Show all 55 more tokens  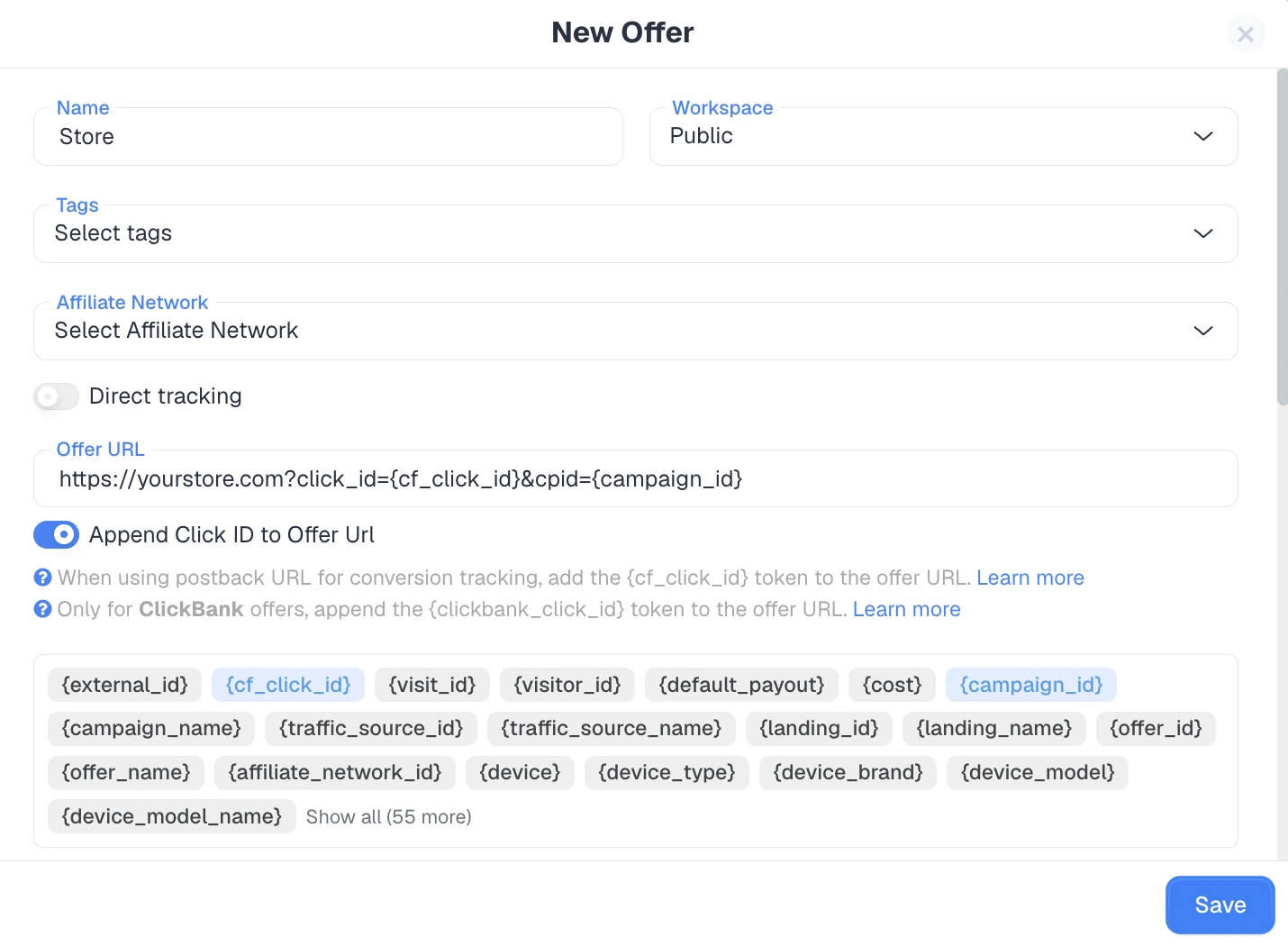pos(389,817)
